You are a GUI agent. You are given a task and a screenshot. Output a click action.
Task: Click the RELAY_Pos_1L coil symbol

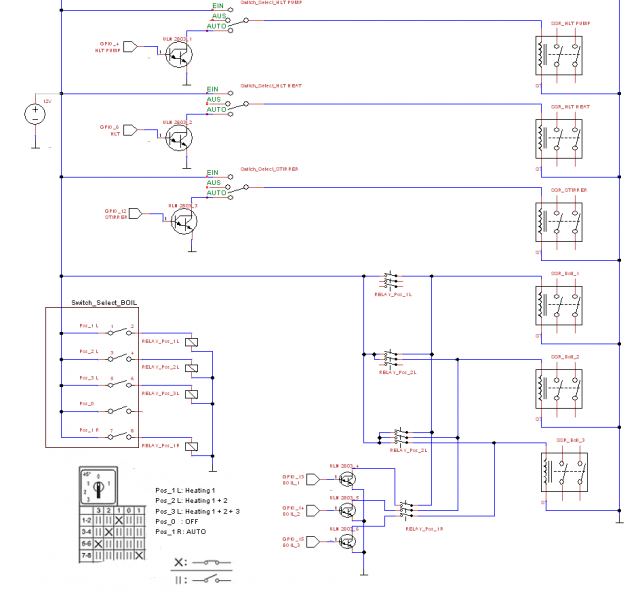[x=191, y=342]
